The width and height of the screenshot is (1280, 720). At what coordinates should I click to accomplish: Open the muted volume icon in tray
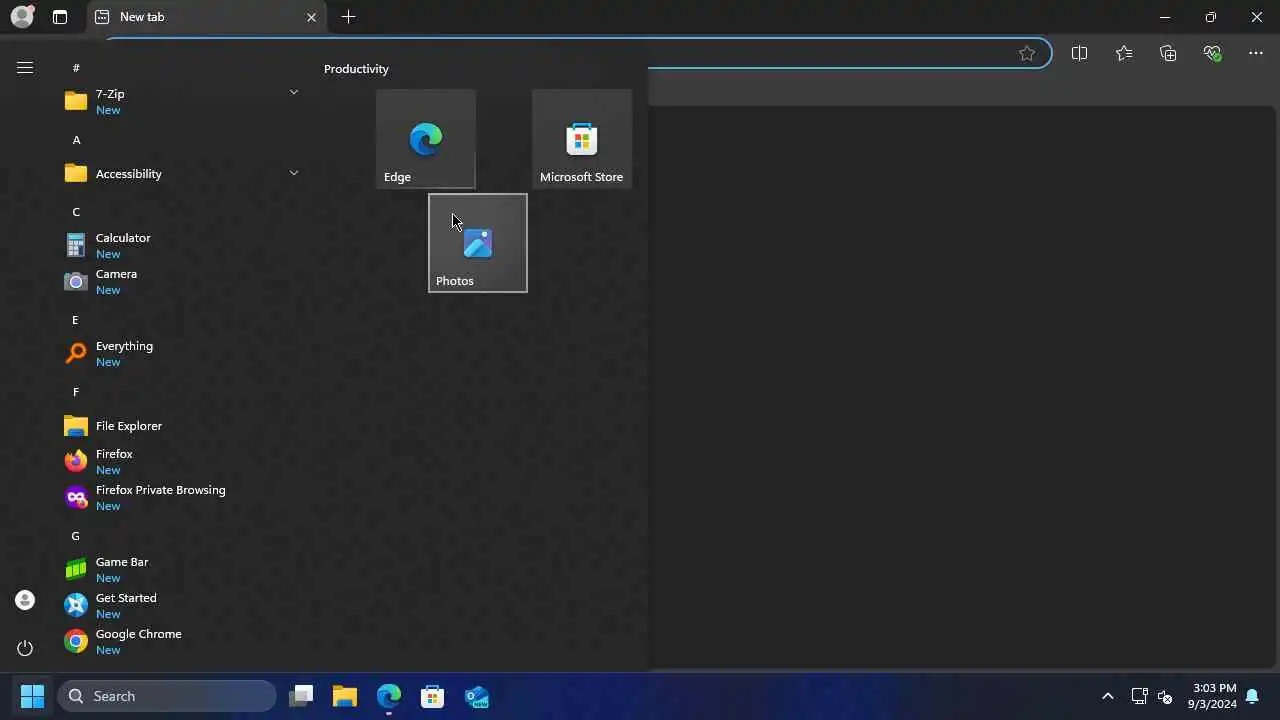tap(1165, 696)
